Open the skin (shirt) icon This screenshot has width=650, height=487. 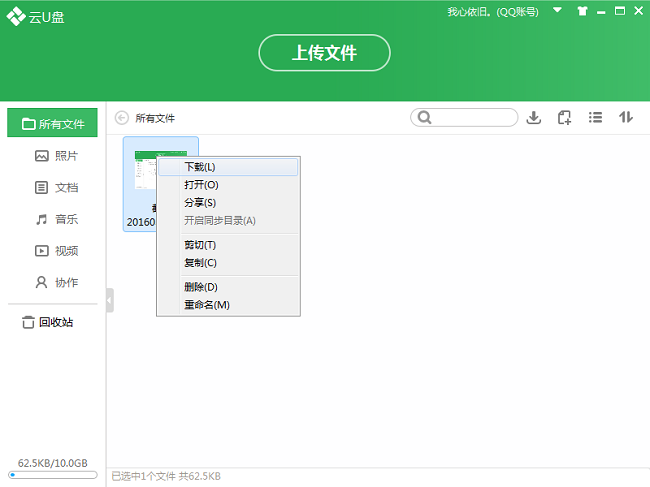click(582, 11)
